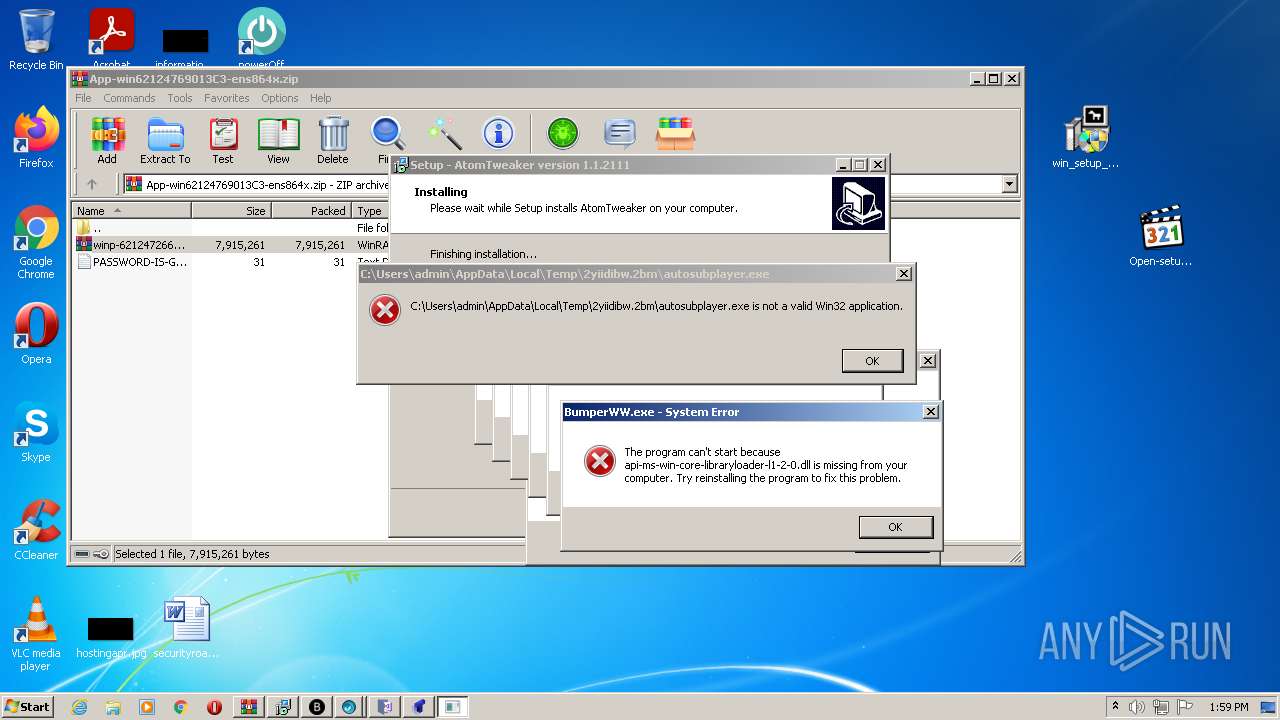Select the winp-621247266 archive row

coord(230,245)
